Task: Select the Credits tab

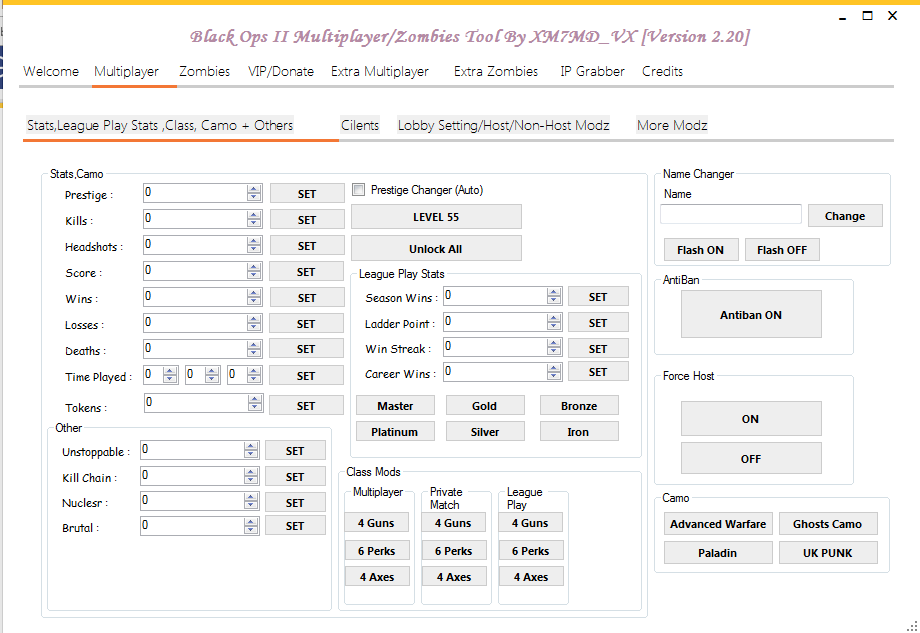Action: 662,72
